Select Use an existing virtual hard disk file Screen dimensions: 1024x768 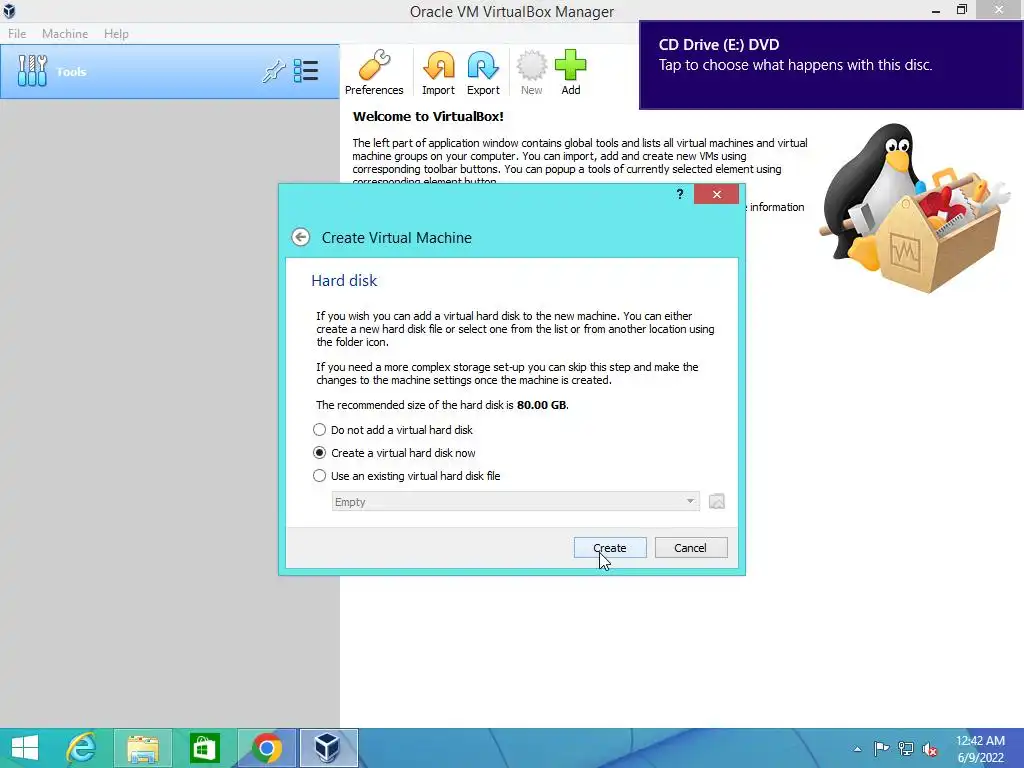pyautogui.click(x=407, y=476)
